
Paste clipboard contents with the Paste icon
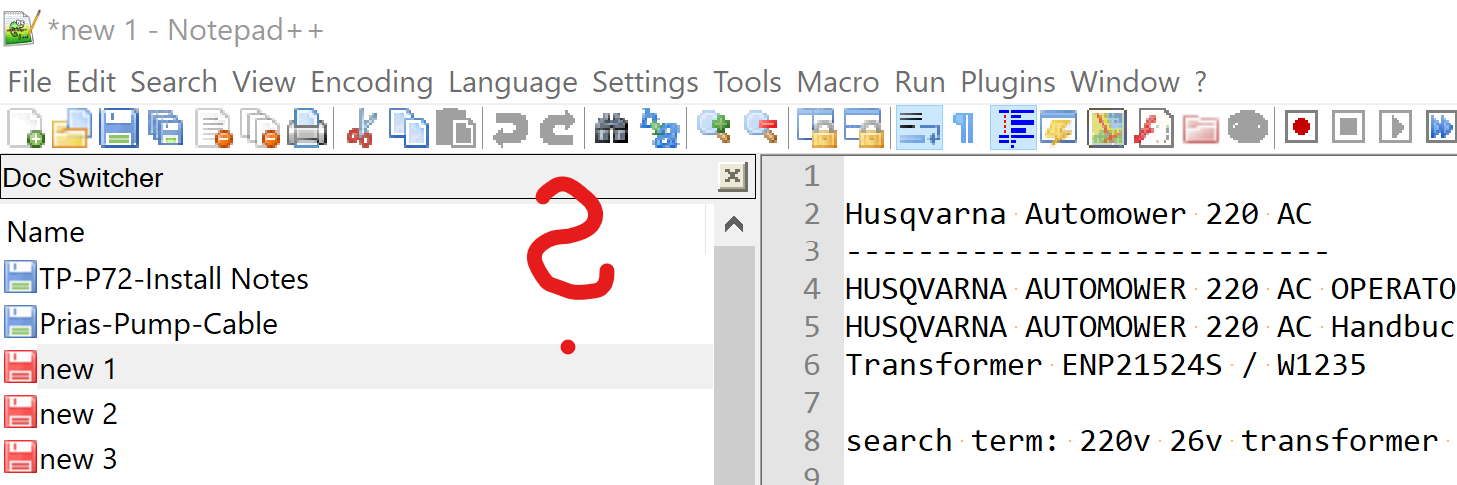[456, 129]
